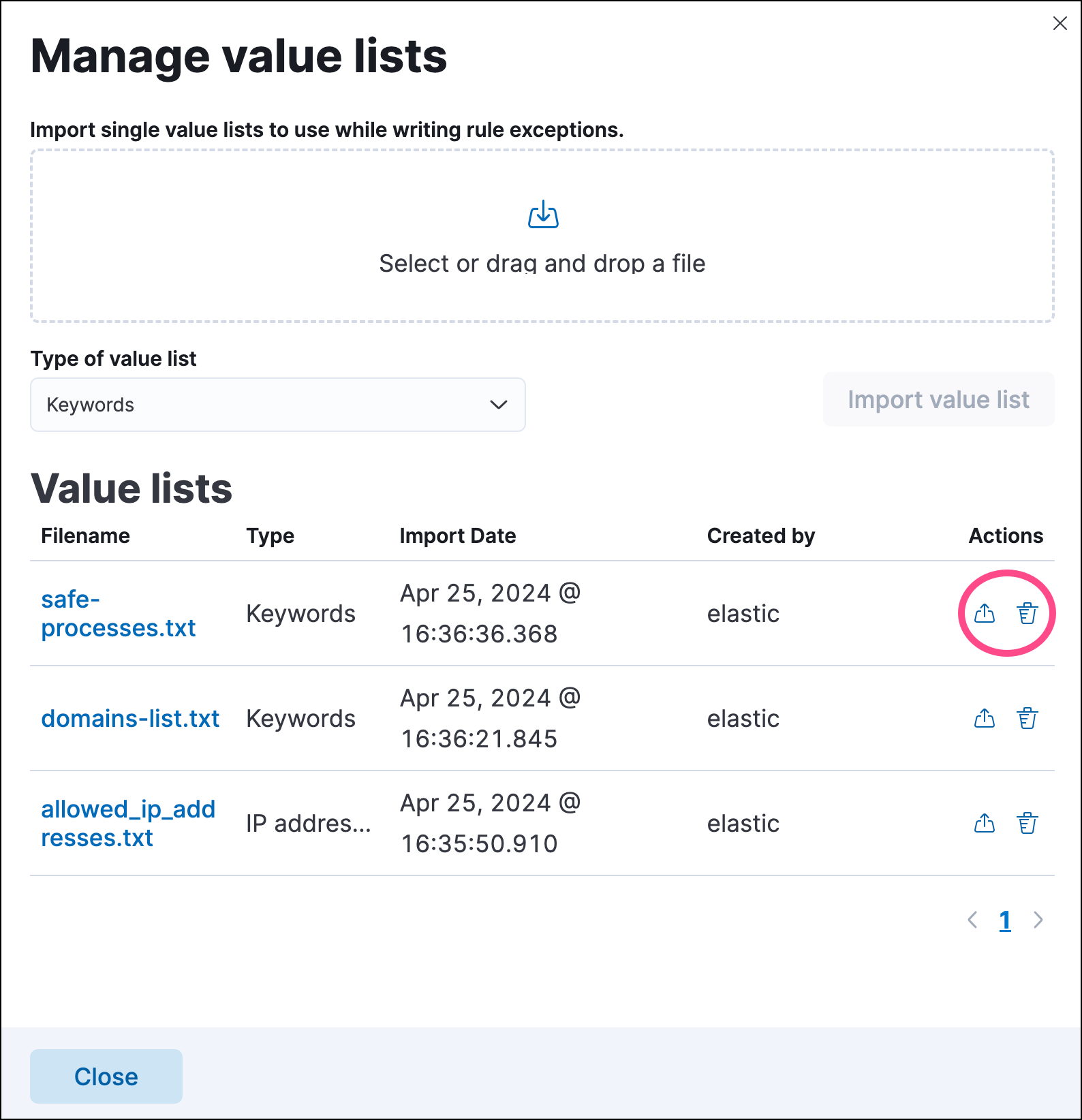
Task: Open the allowed_ip_addresses.txt file link
Action: coord(127,824)
